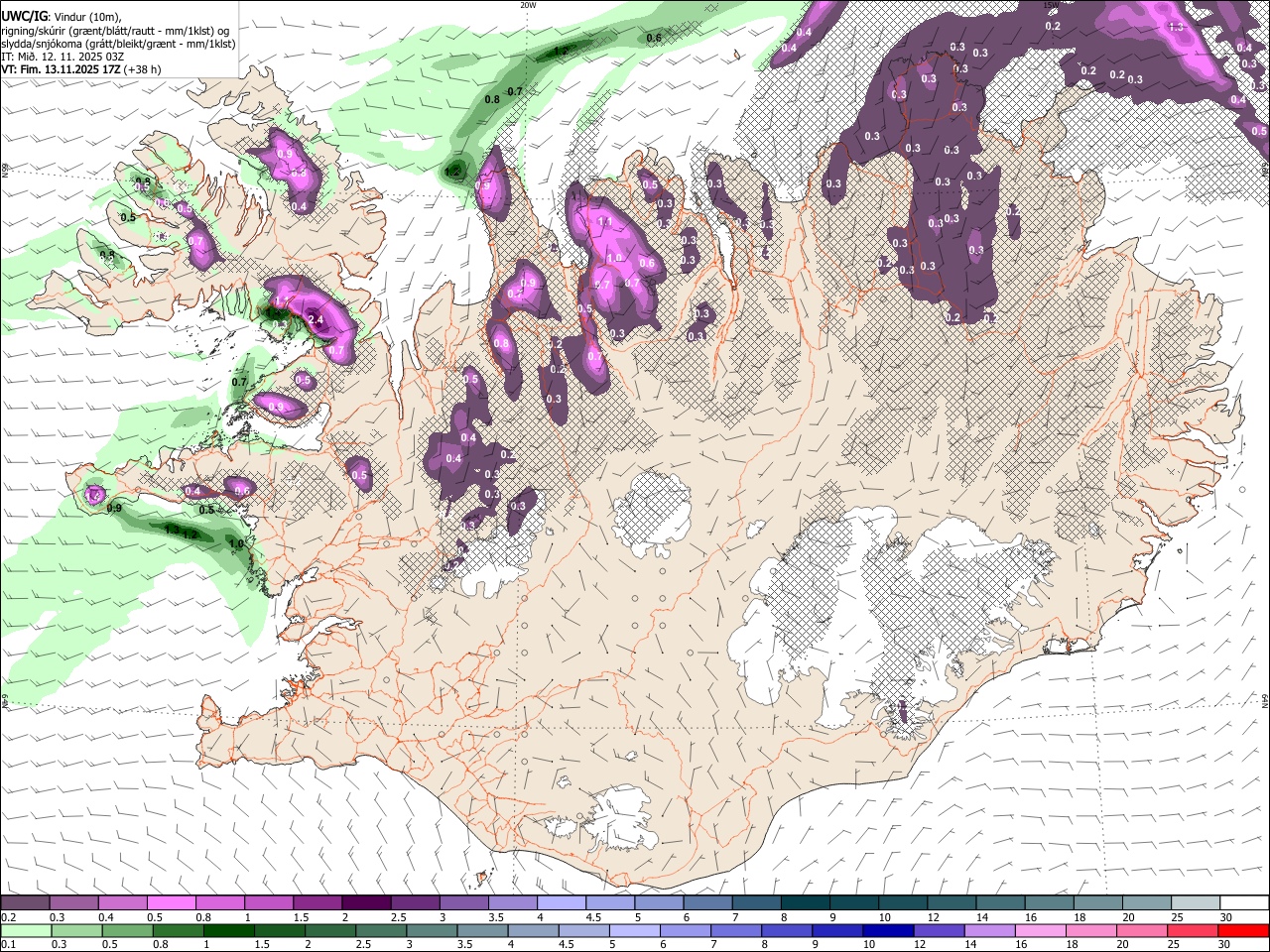
Task: Click the red 30 swatch in lower legend row
Action: pos(1244,930)
